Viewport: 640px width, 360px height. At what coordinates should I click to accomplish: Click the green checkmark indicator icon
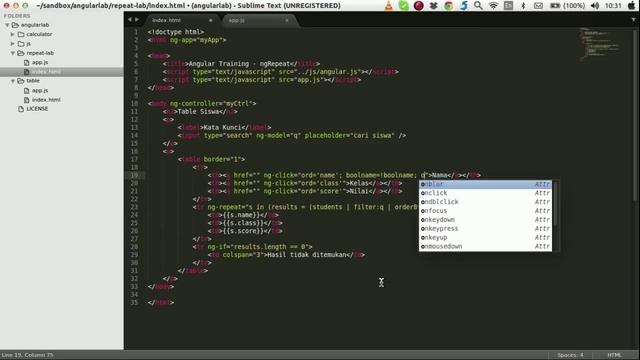[x=403, y=6]
